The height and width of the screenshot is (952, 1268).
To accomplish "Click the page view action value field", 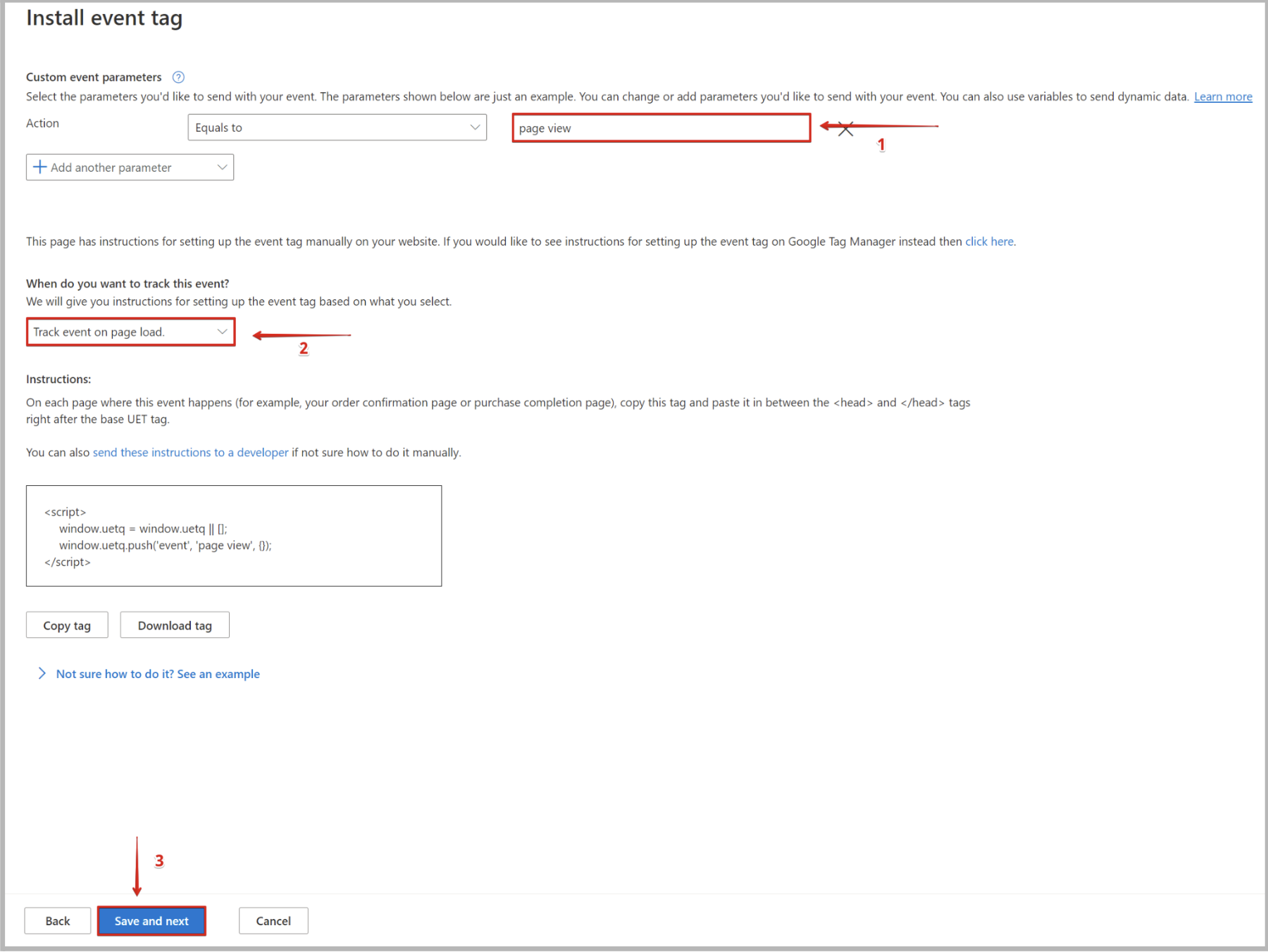I will pos(661,128).
